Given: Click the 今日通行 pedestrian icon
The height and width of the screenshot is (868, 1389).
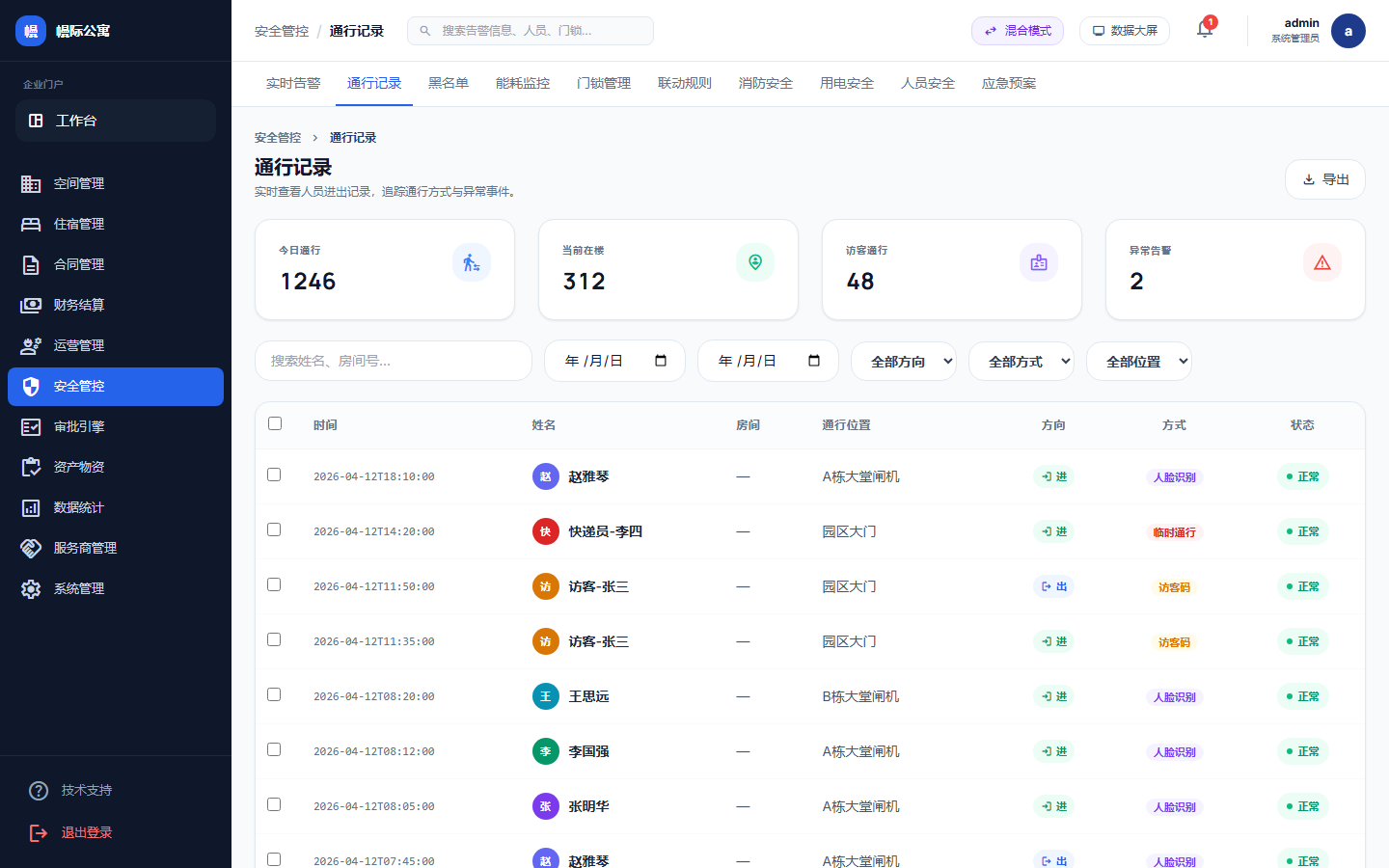Looking at the screenshot, I should click(x=472, y=261).
